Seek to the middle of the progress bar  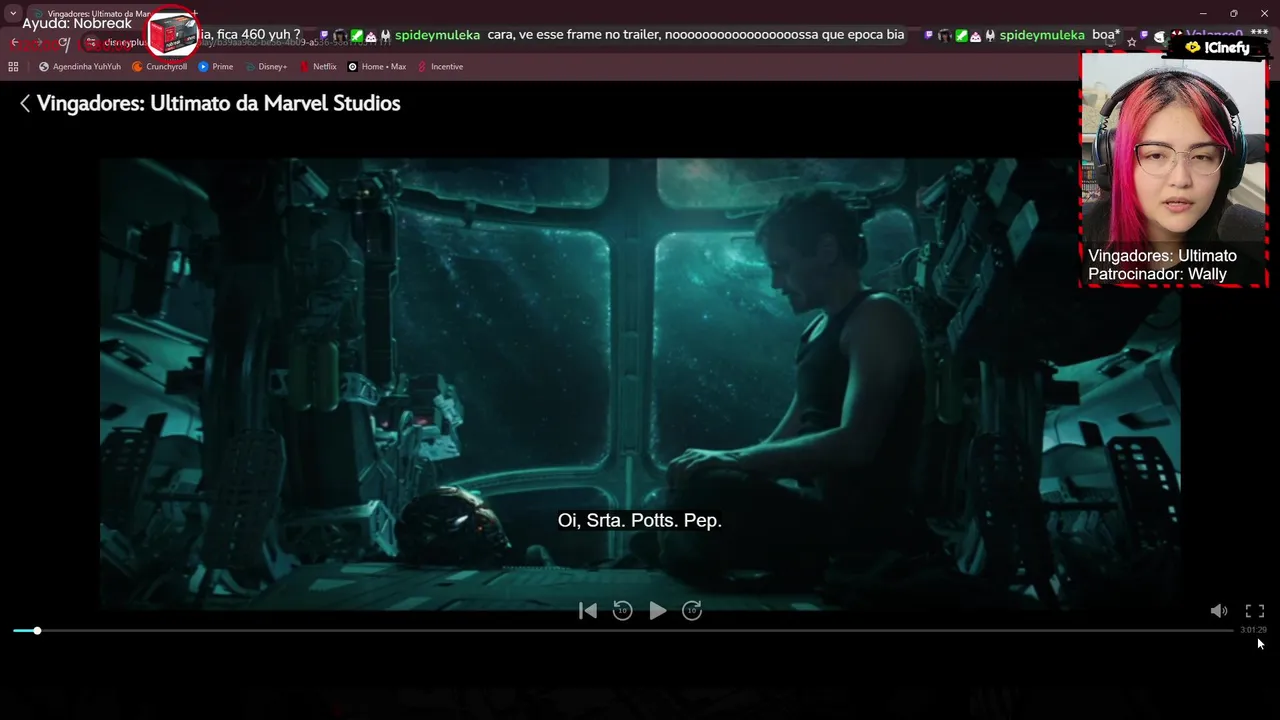pyautogui.click(x=623, y=631)
